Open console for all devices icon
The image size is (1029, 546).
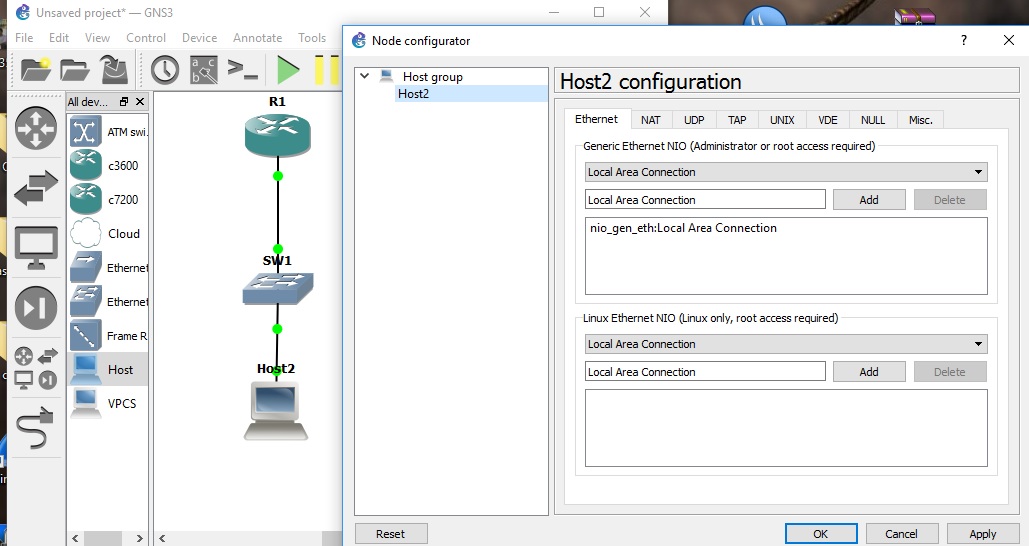pos(242,70)
